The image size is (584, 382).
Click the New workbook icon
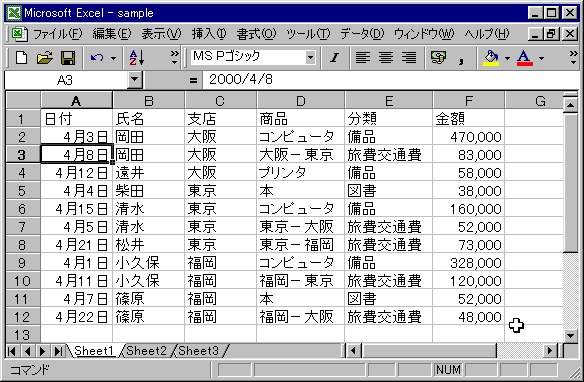click(22, 58)
